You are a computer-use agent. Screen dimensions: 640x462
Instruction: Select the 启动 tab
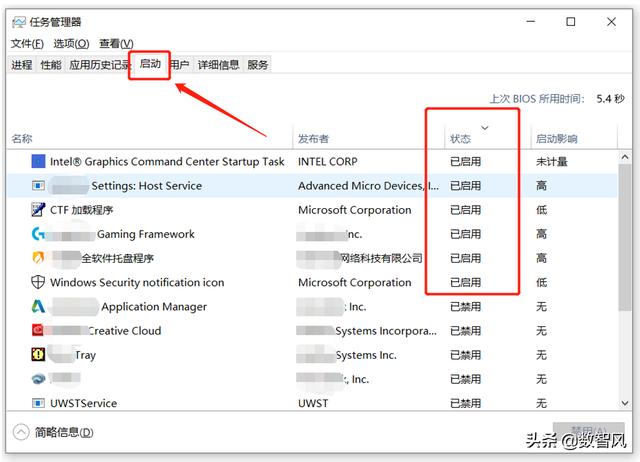tap(150, 64)
